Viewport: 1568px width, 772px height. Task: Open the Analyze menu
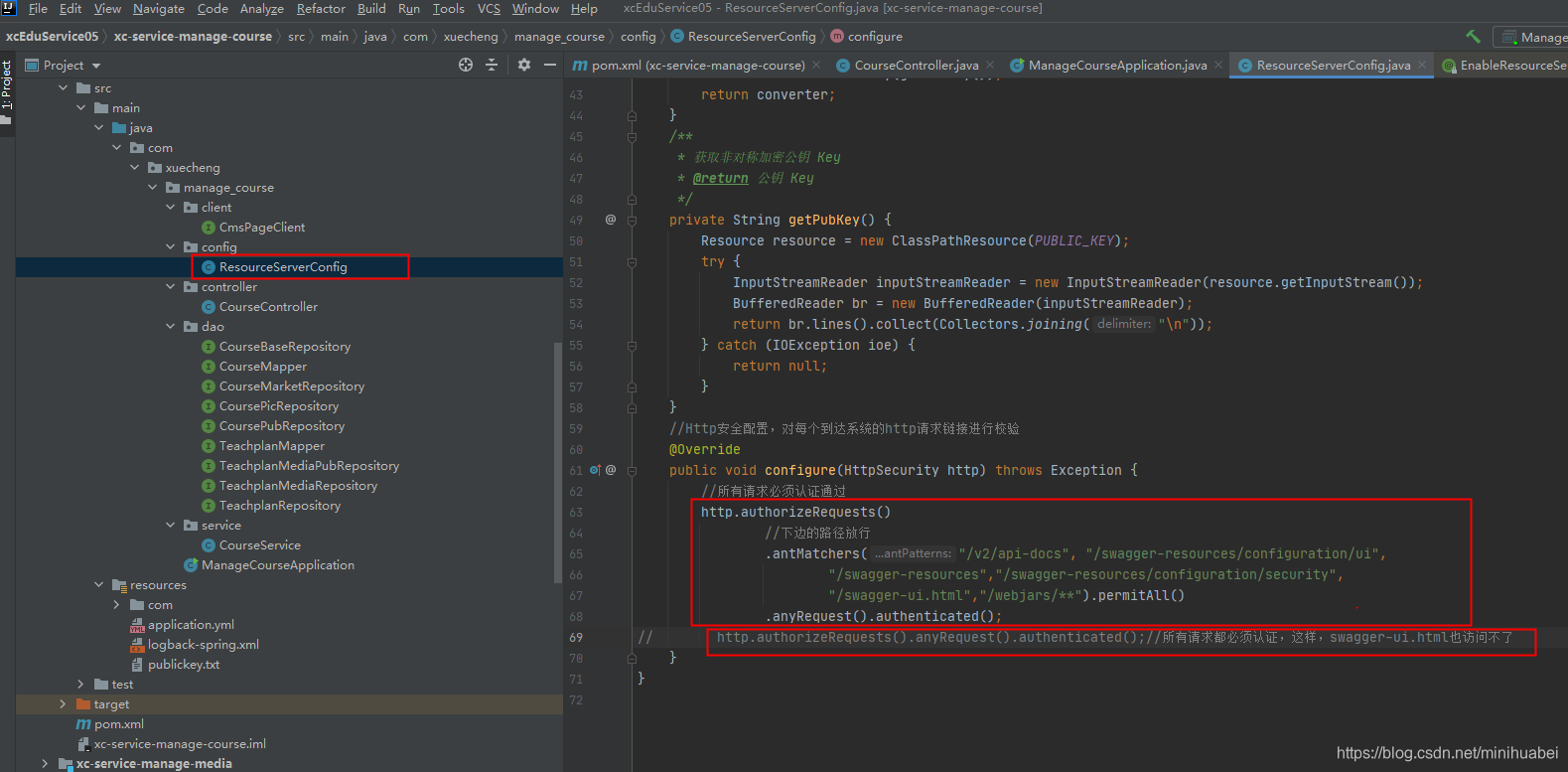pos(262,9)
